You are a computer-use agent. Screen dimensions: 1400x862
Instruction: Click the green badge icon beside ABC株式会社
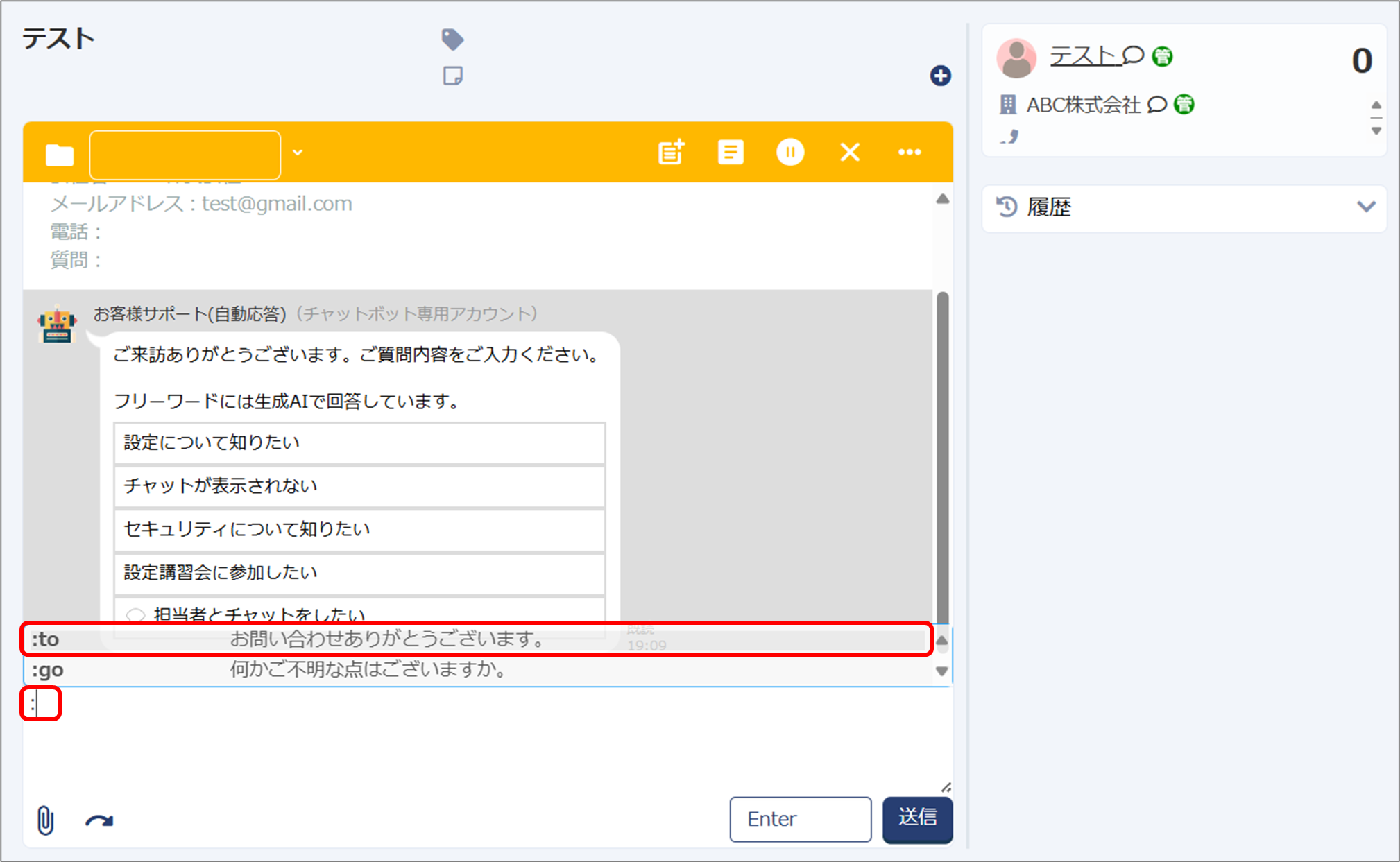(x=1184, y=104)
